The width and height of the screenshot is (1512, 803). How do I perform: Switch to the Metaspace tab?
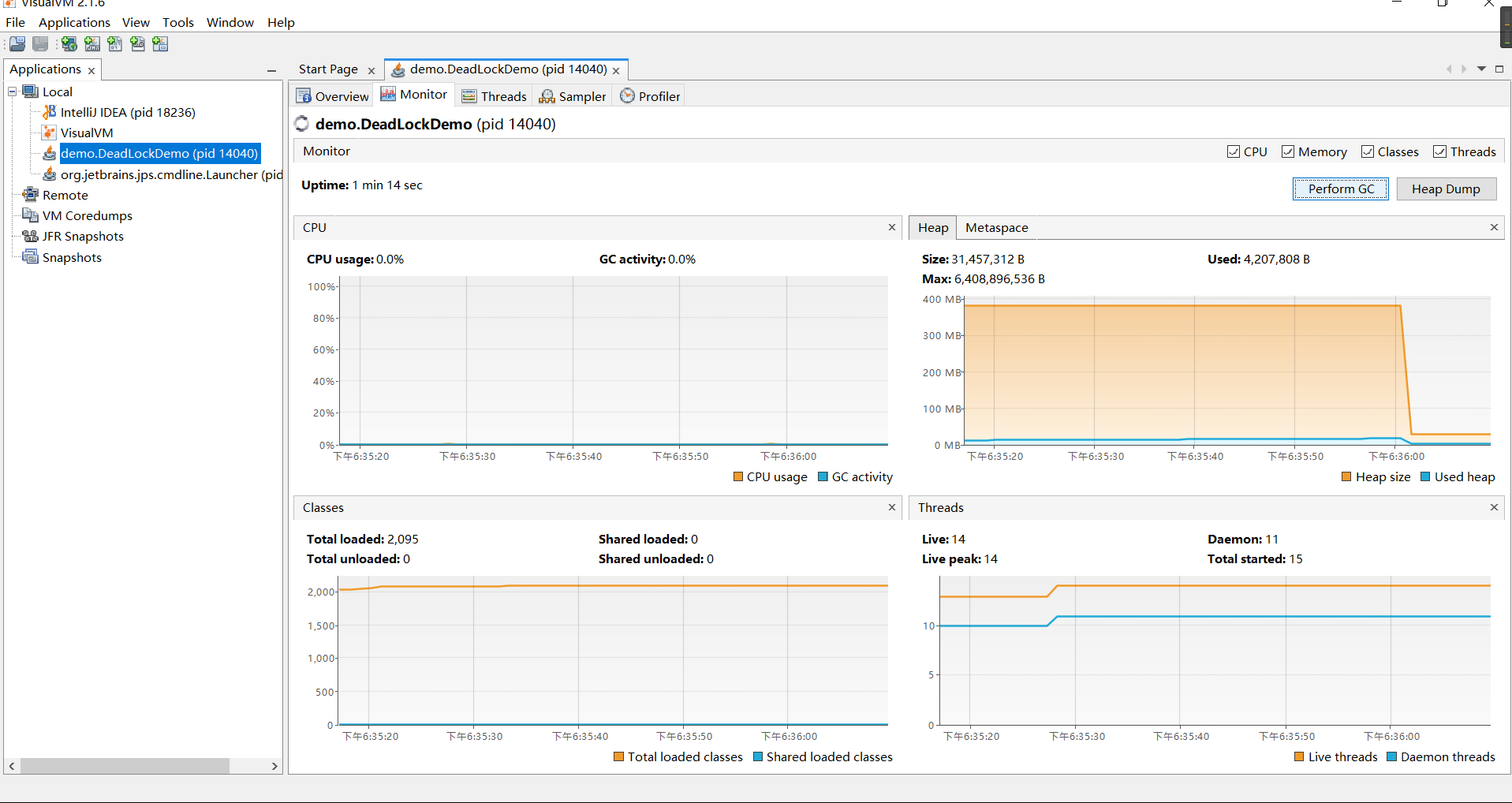[x=996, y=228]
